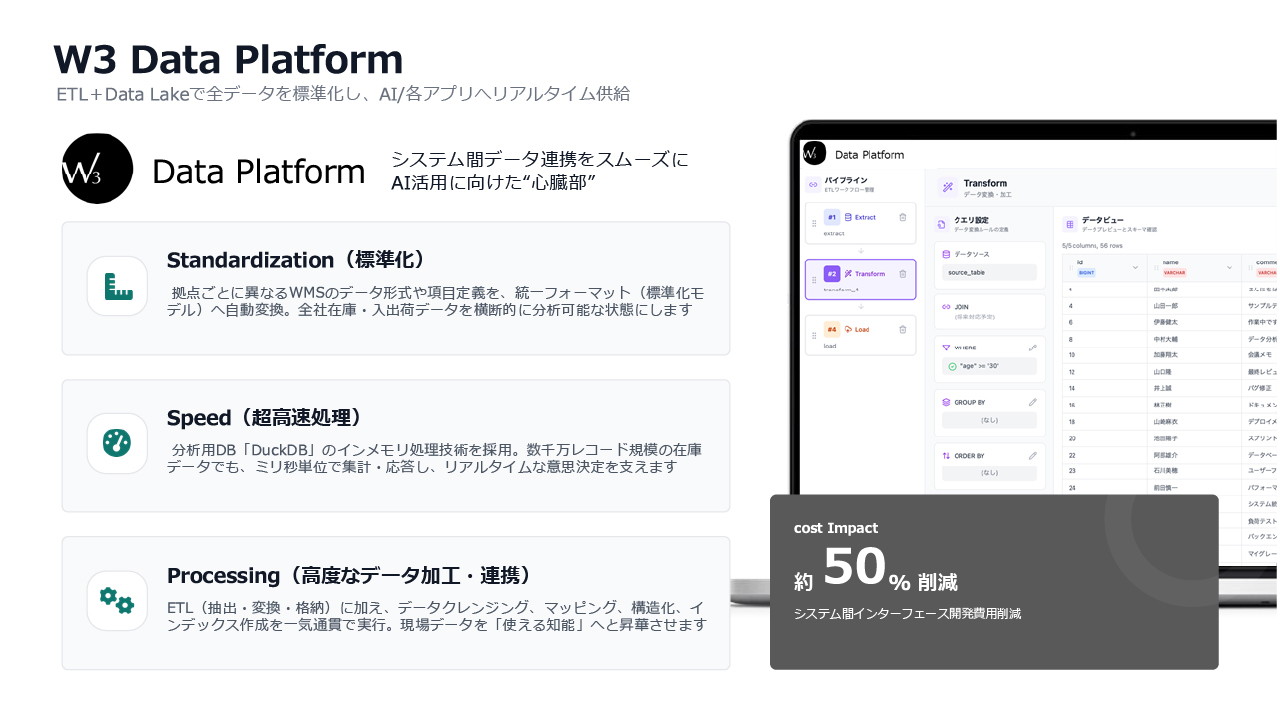
Task: Click the W3 logo in the laptop app header
Action: (x=813, y=154)
